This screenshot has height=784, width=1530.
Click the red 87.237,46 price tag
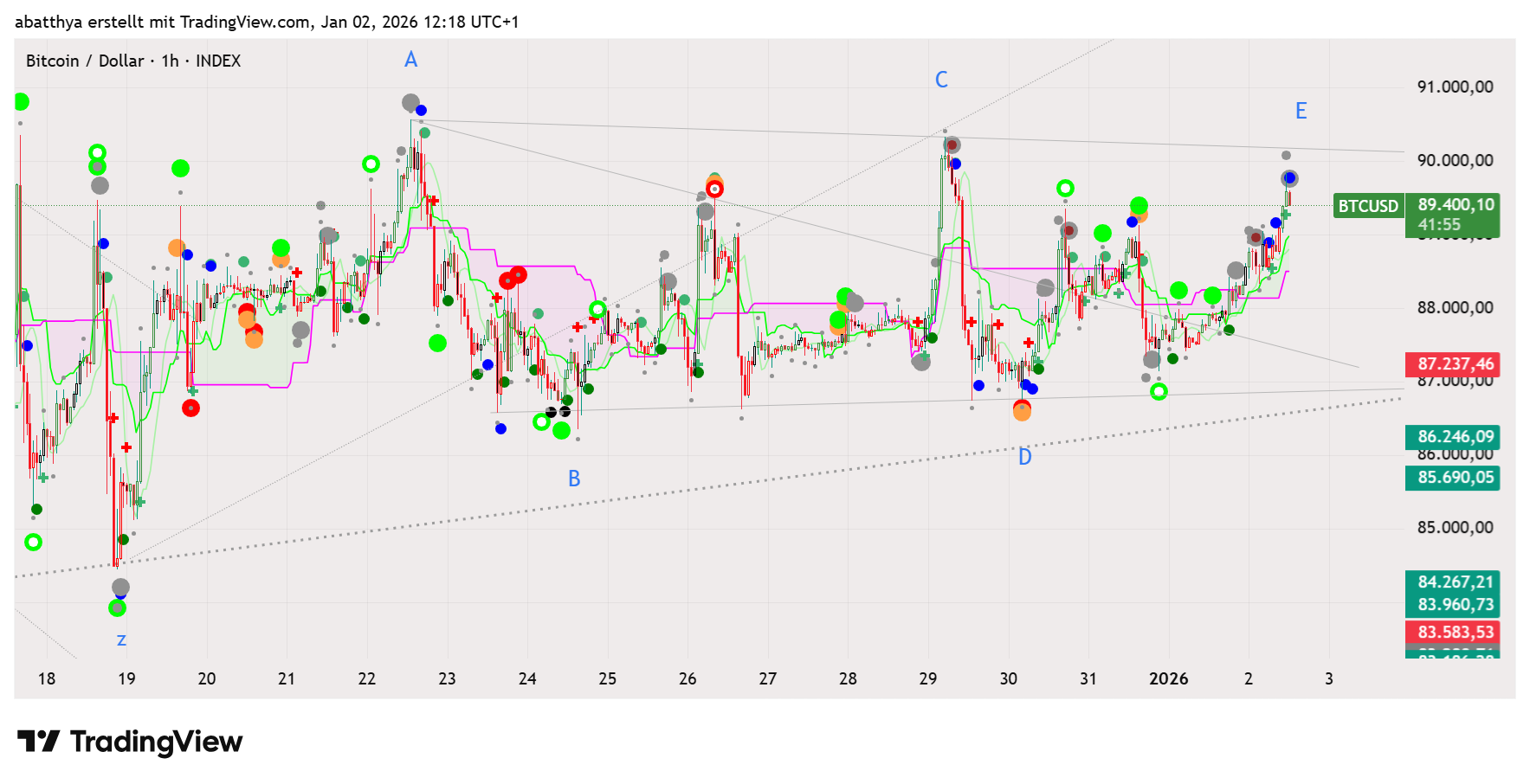[x=1456, y=364]
